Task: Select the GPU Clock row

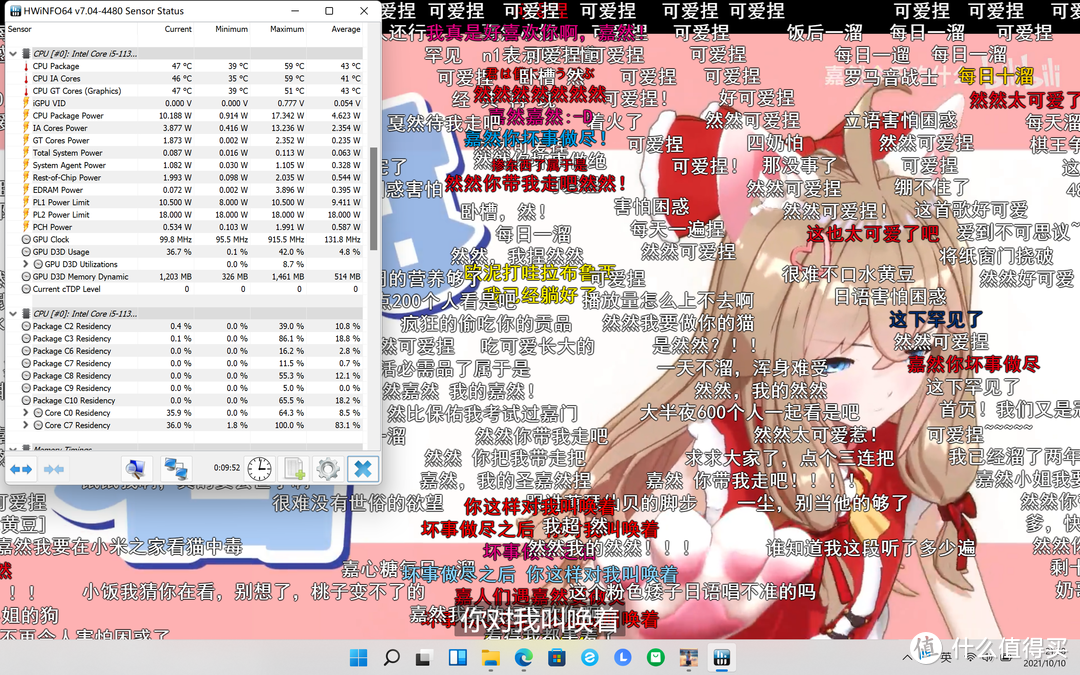Action: point(185,240)
